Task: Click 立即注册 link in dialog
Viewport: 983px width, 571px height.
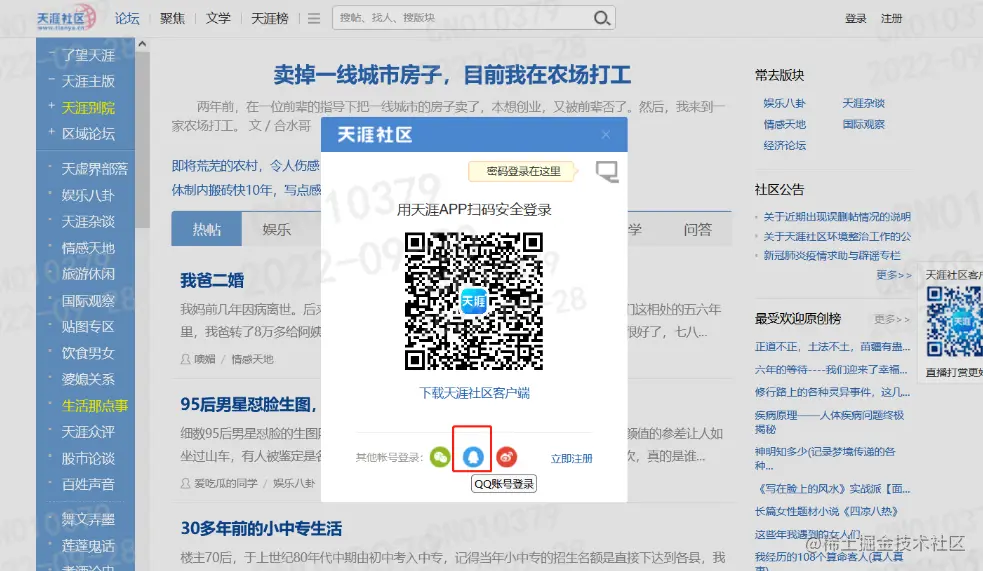Action: point(571,458)
